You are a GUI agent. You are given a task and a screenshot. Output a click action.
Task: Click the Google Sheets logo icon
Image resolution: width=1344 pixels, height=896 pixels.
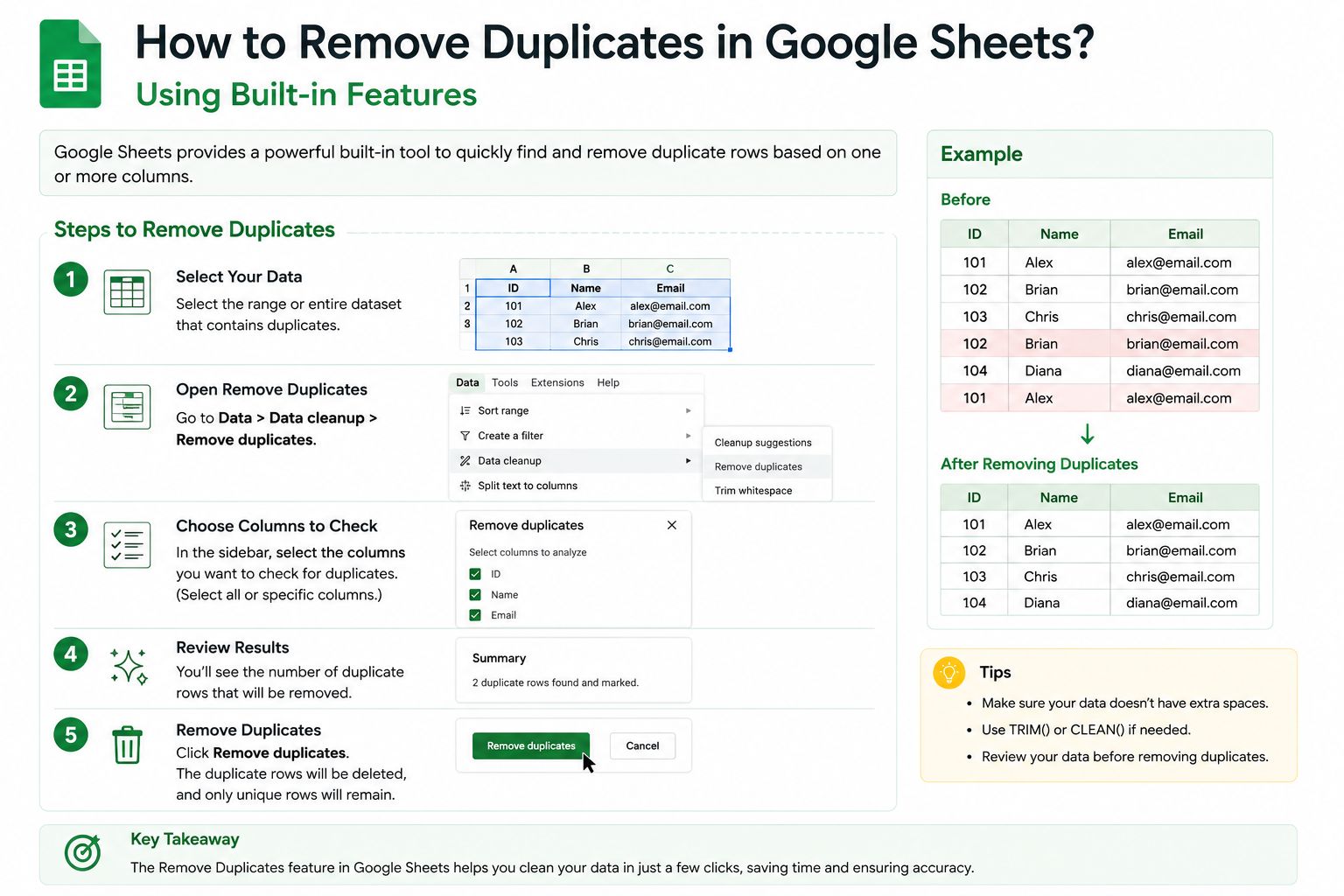(x=71, y=64)
